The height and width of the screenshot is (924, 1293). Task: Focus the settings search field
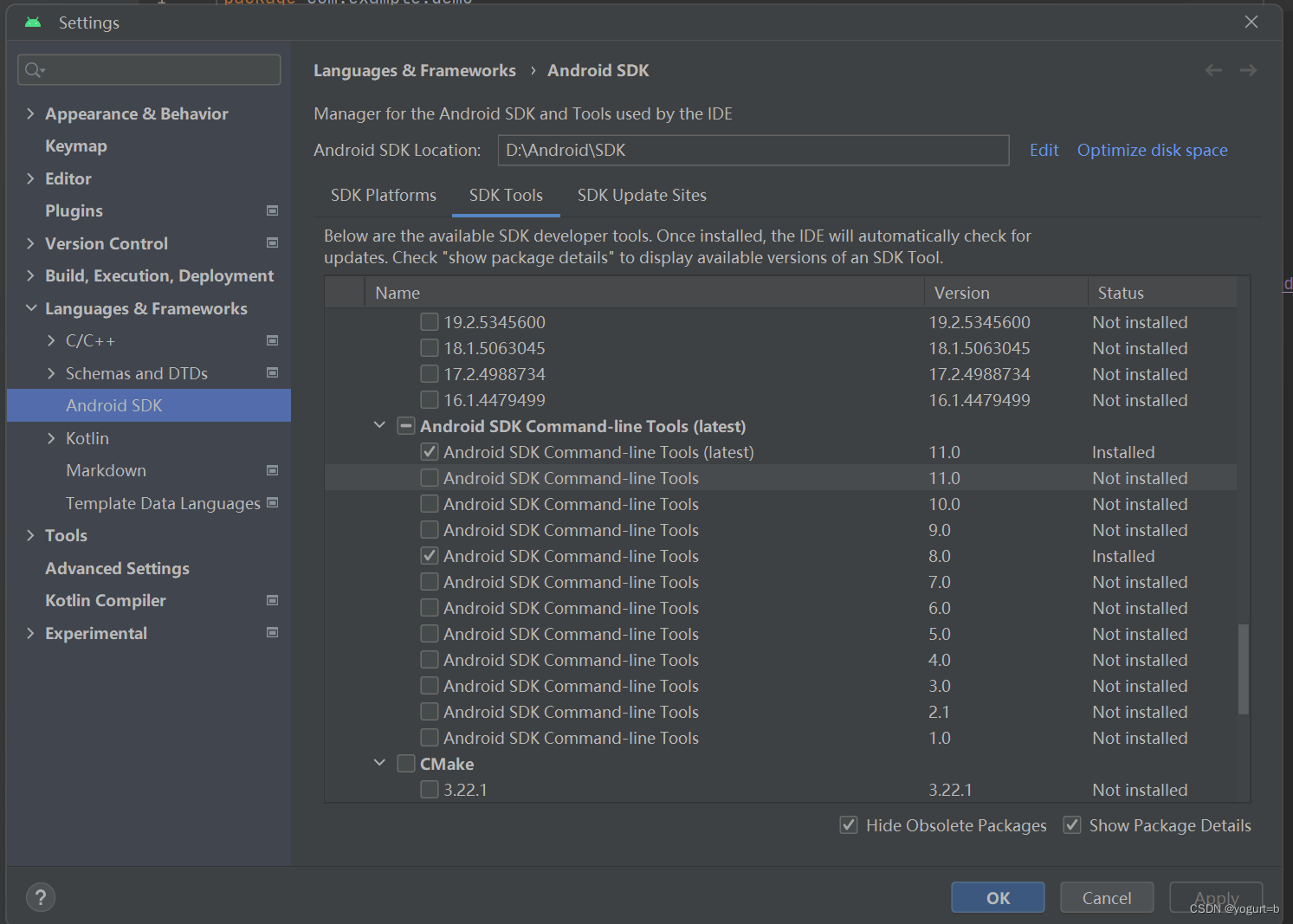[149, 70]
